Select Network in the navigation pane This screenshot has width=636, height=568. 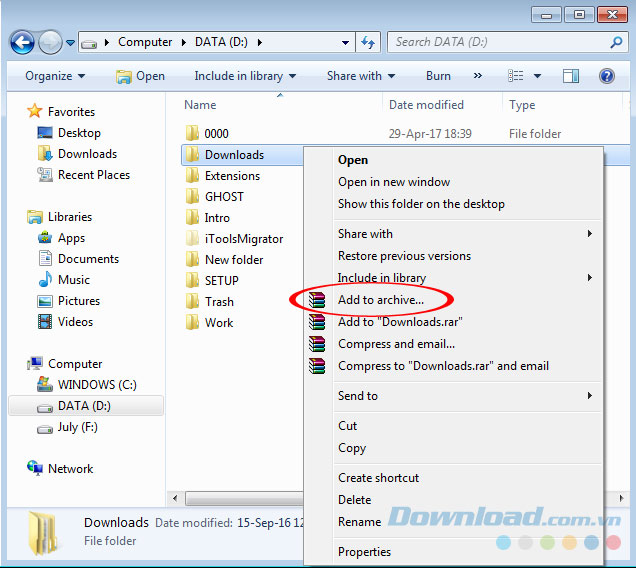(60, 469)
